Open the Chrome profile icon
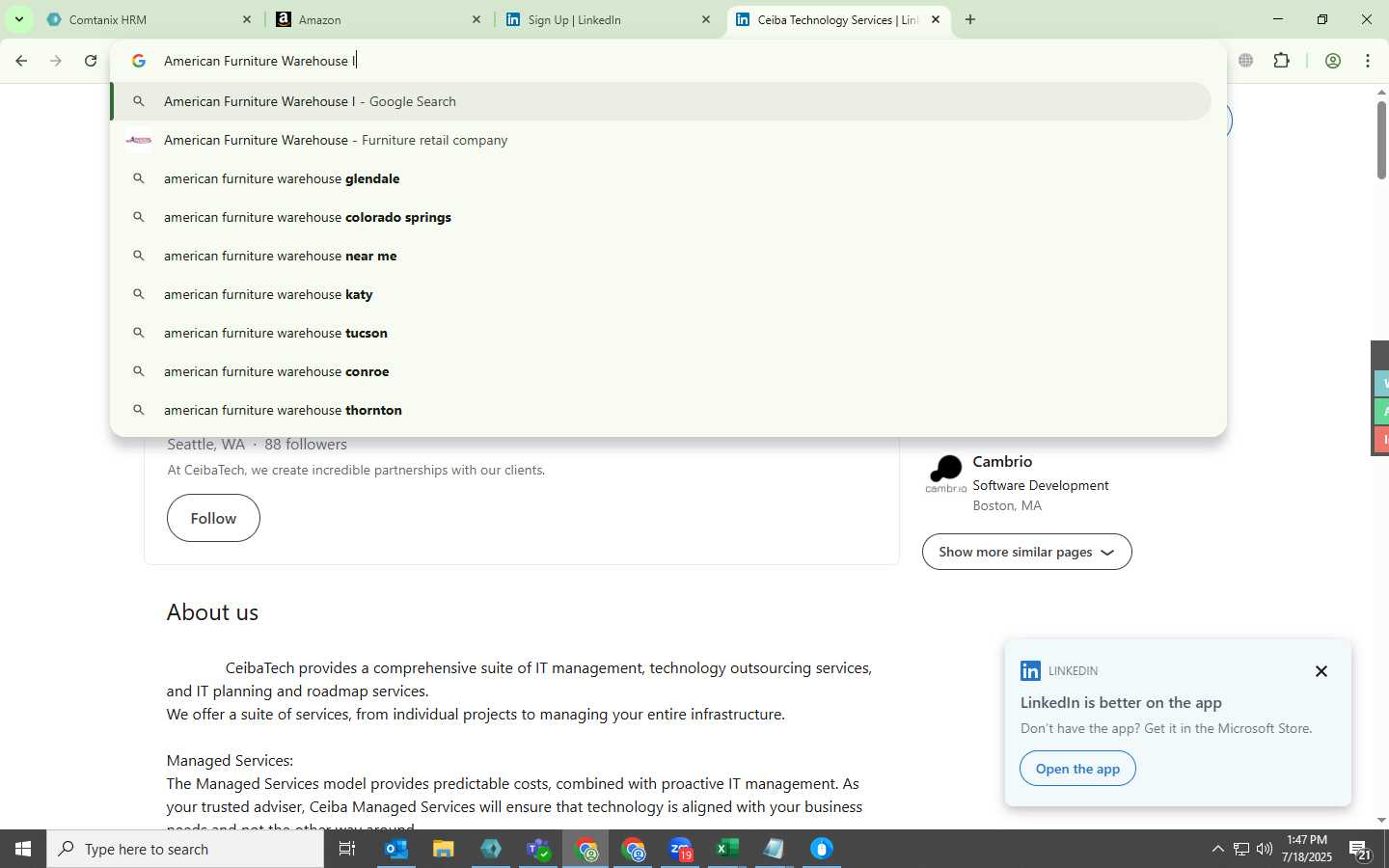This screenshot has height=868, width=1389. coord(1333,61)
